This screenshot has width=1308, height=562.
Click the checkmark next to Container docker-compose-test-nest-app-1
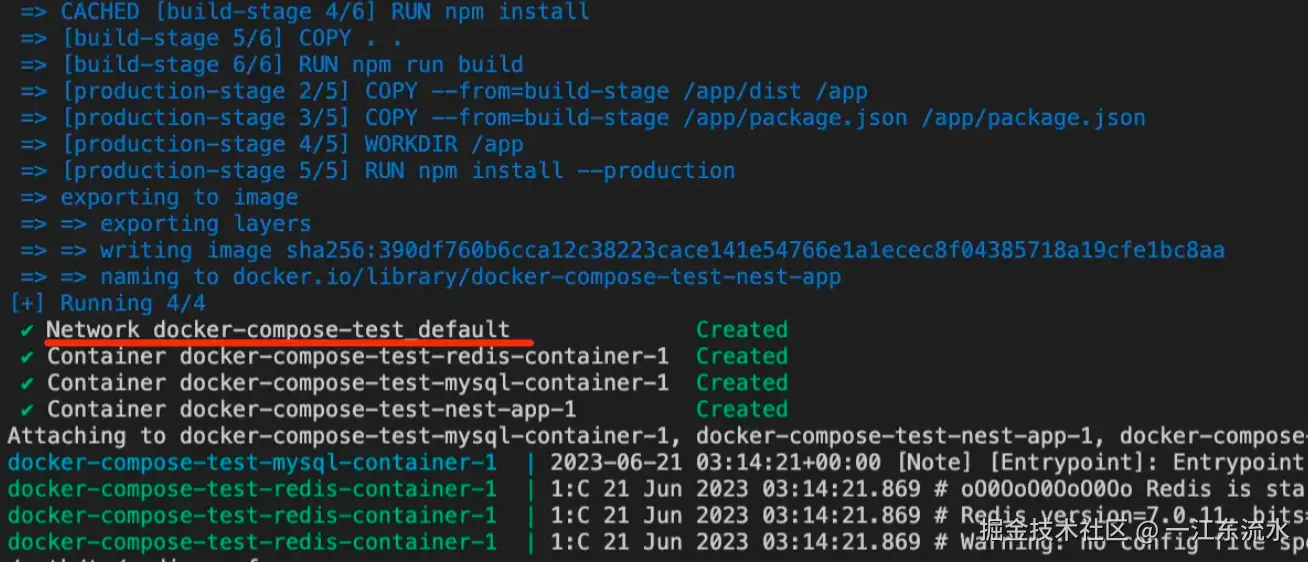point(26,409)
